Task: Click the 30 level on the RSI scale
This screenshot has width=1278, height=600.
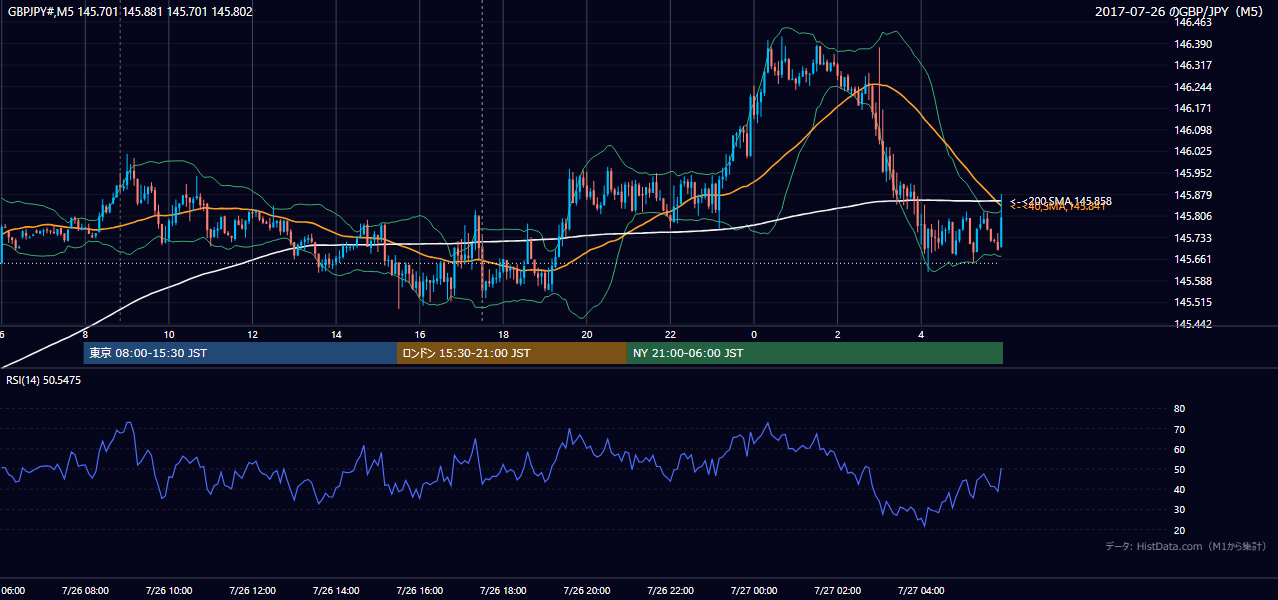Action: pyautogui.click(x=1180, y=510)
